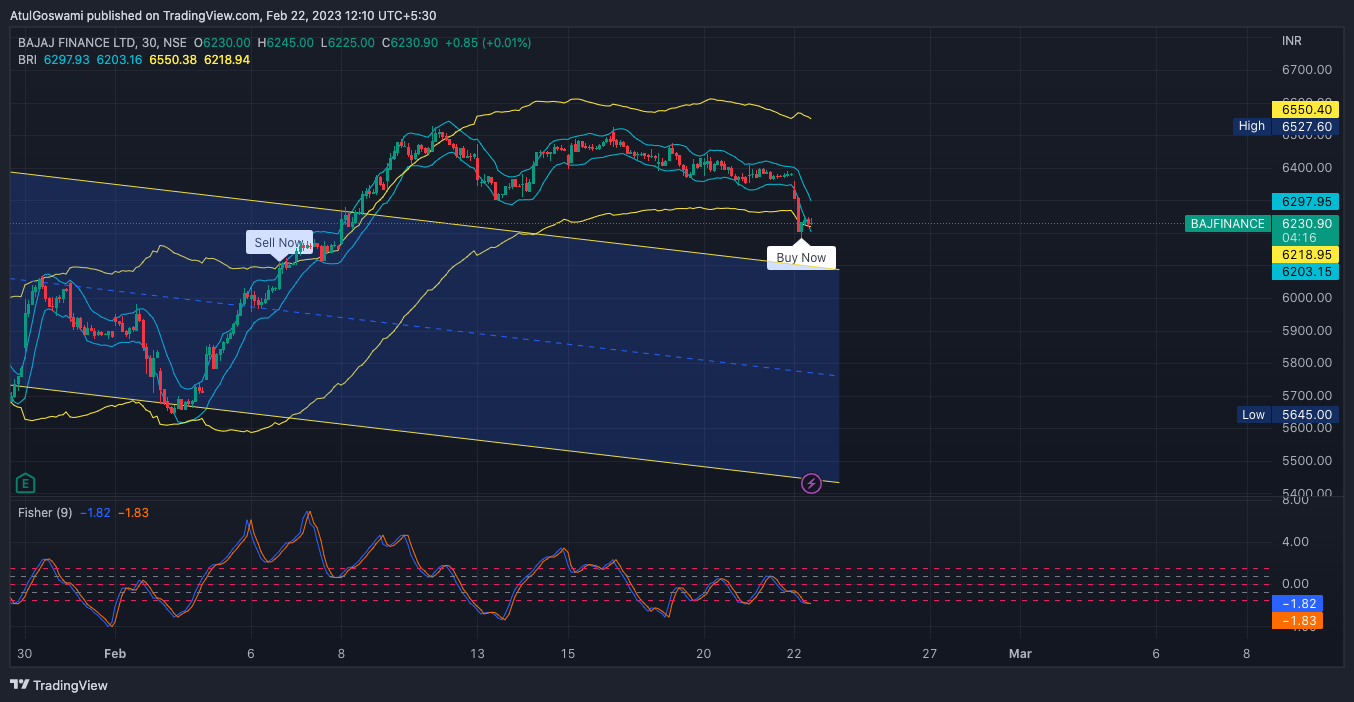Click the purple lightning bolt event icon
The image size is (1354, 702).
point(812,484)
